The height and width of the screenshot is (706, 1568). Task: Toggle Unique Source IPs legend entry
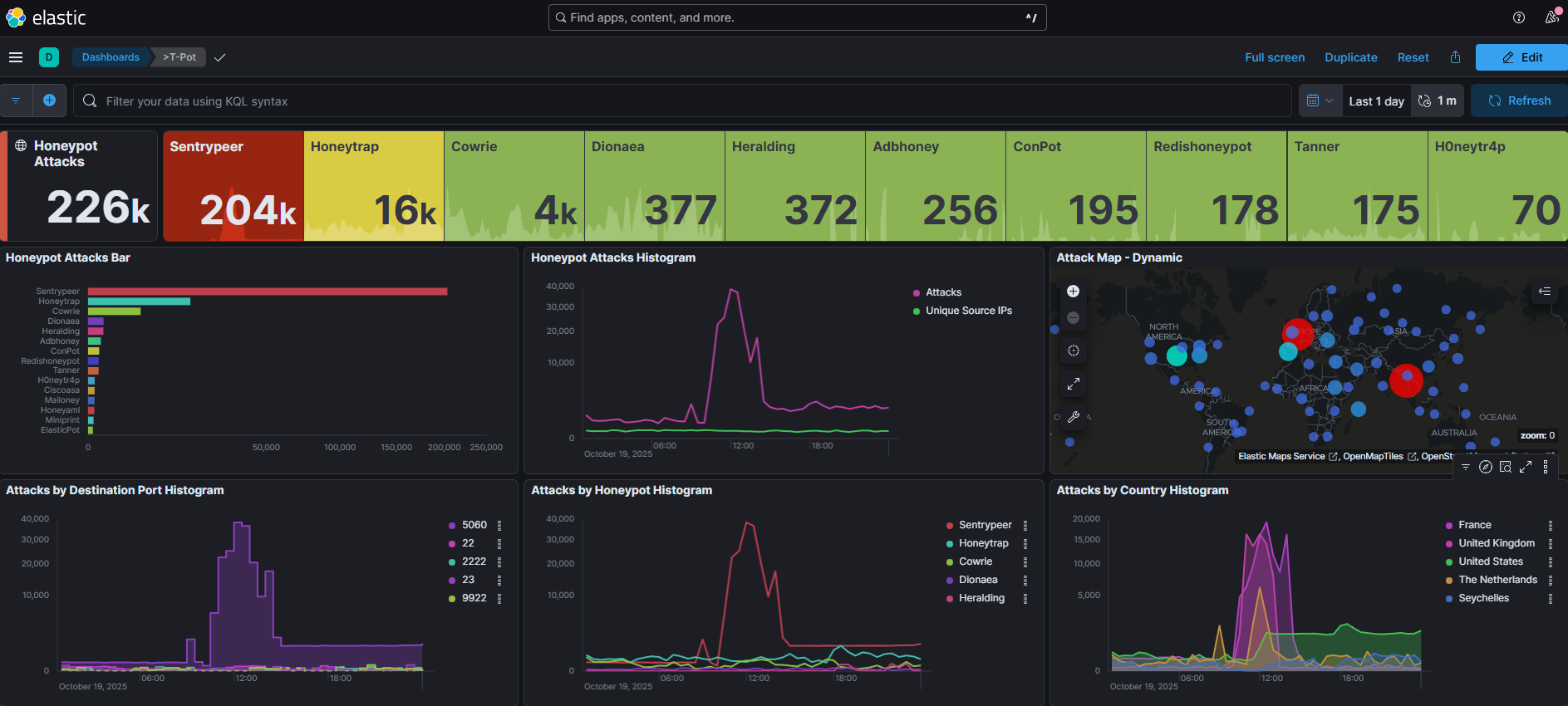click(968, 311)
